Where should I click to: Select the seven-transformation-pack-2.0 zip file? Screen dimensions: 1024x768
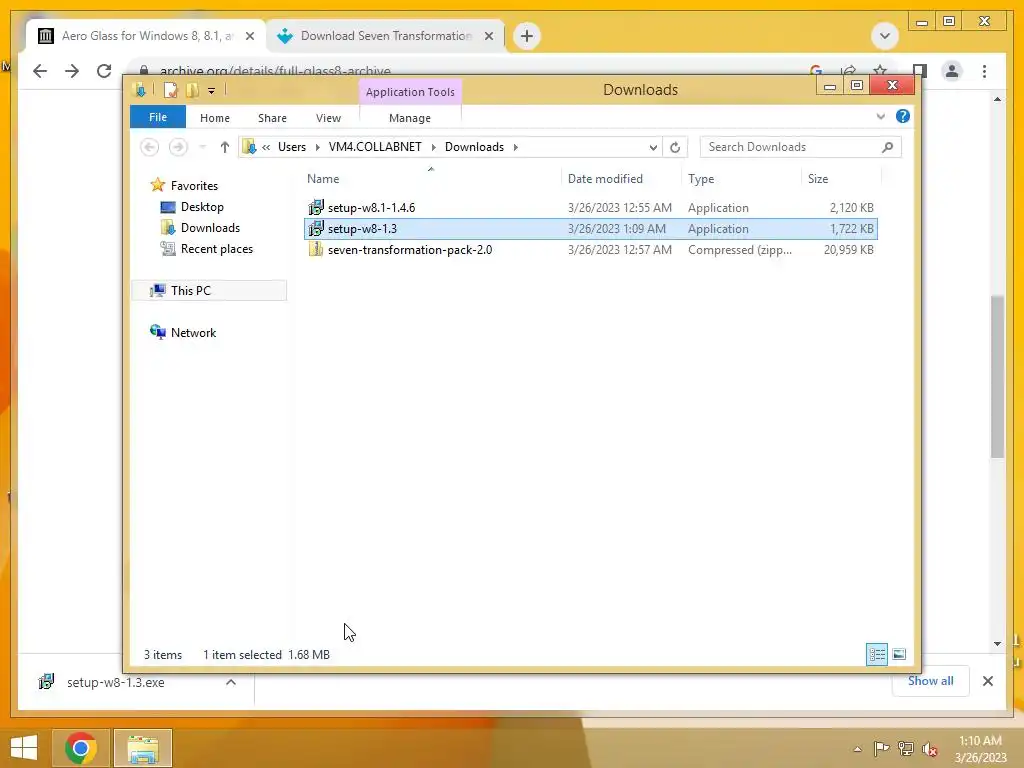pos(590,249)
